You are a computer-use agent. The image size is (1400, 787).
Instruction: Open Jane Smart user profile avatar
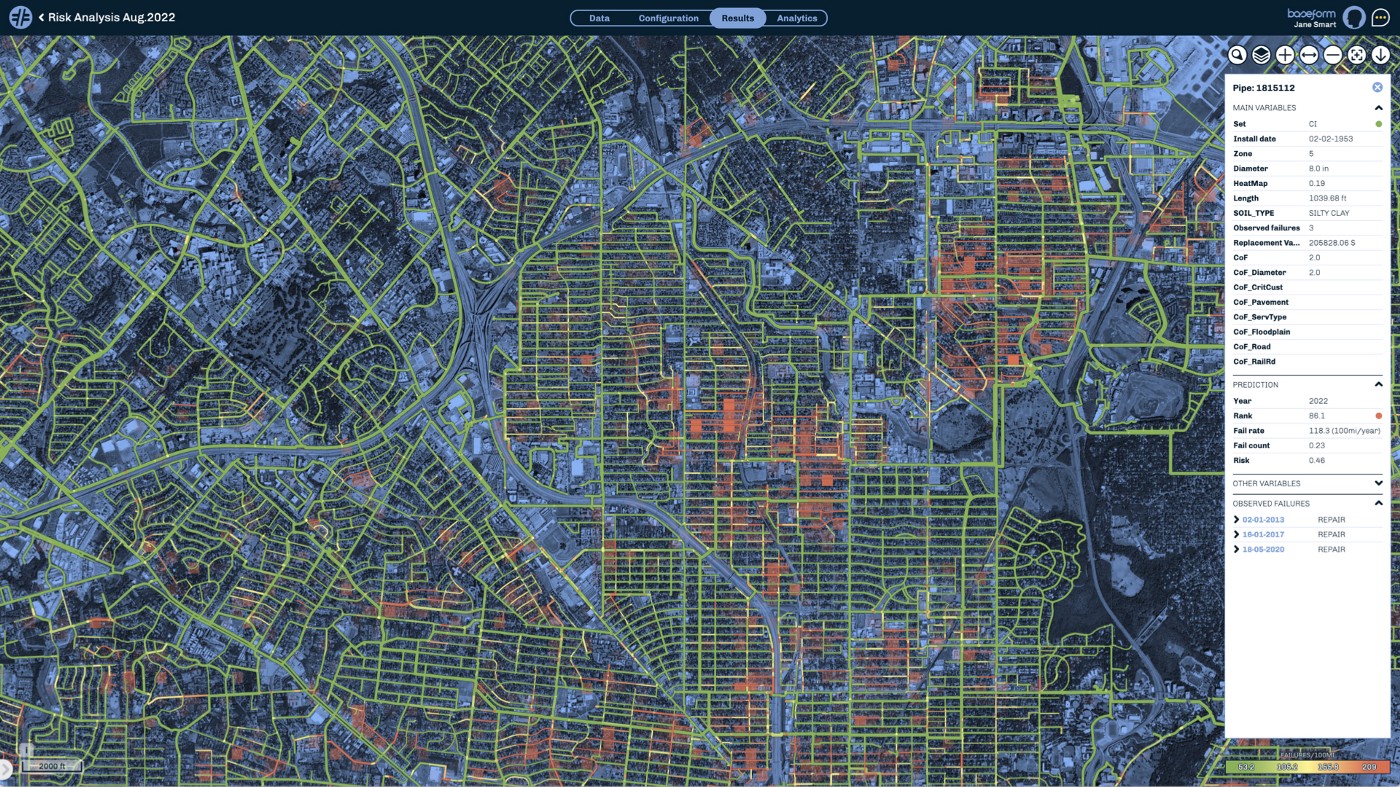pyautogui.click(x=1353, y=18)
